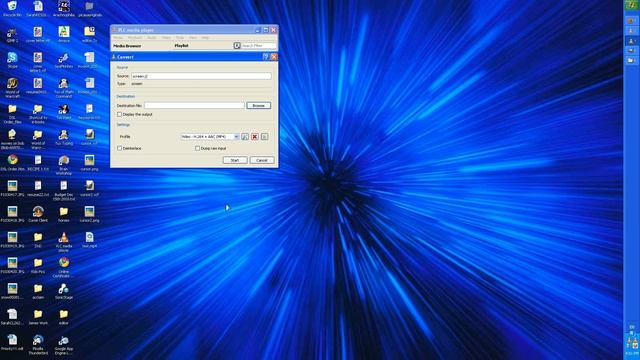Click the create new profile icon
Screen dimensions: 640x360
click(264, 137)
